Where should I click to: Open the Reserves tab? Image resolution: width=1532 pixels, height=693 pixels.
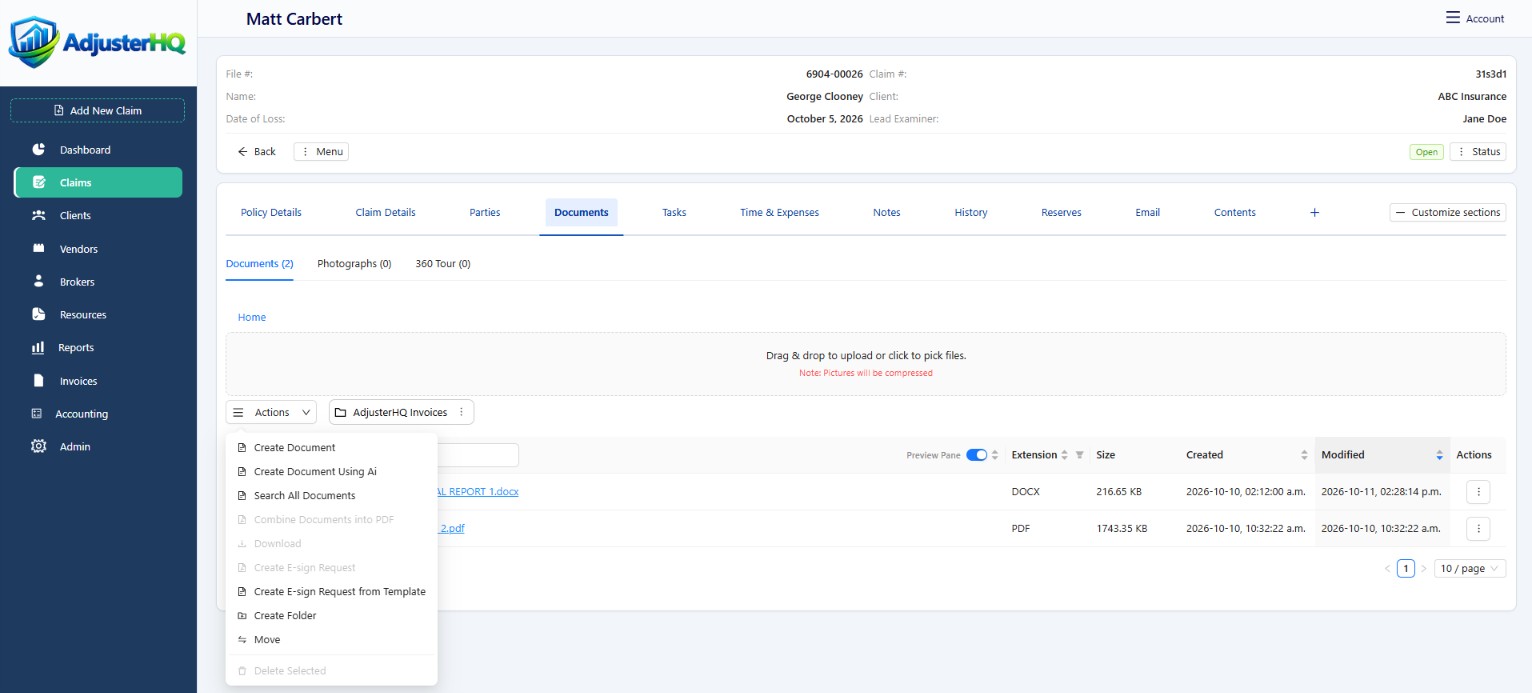click(1061, 212)
